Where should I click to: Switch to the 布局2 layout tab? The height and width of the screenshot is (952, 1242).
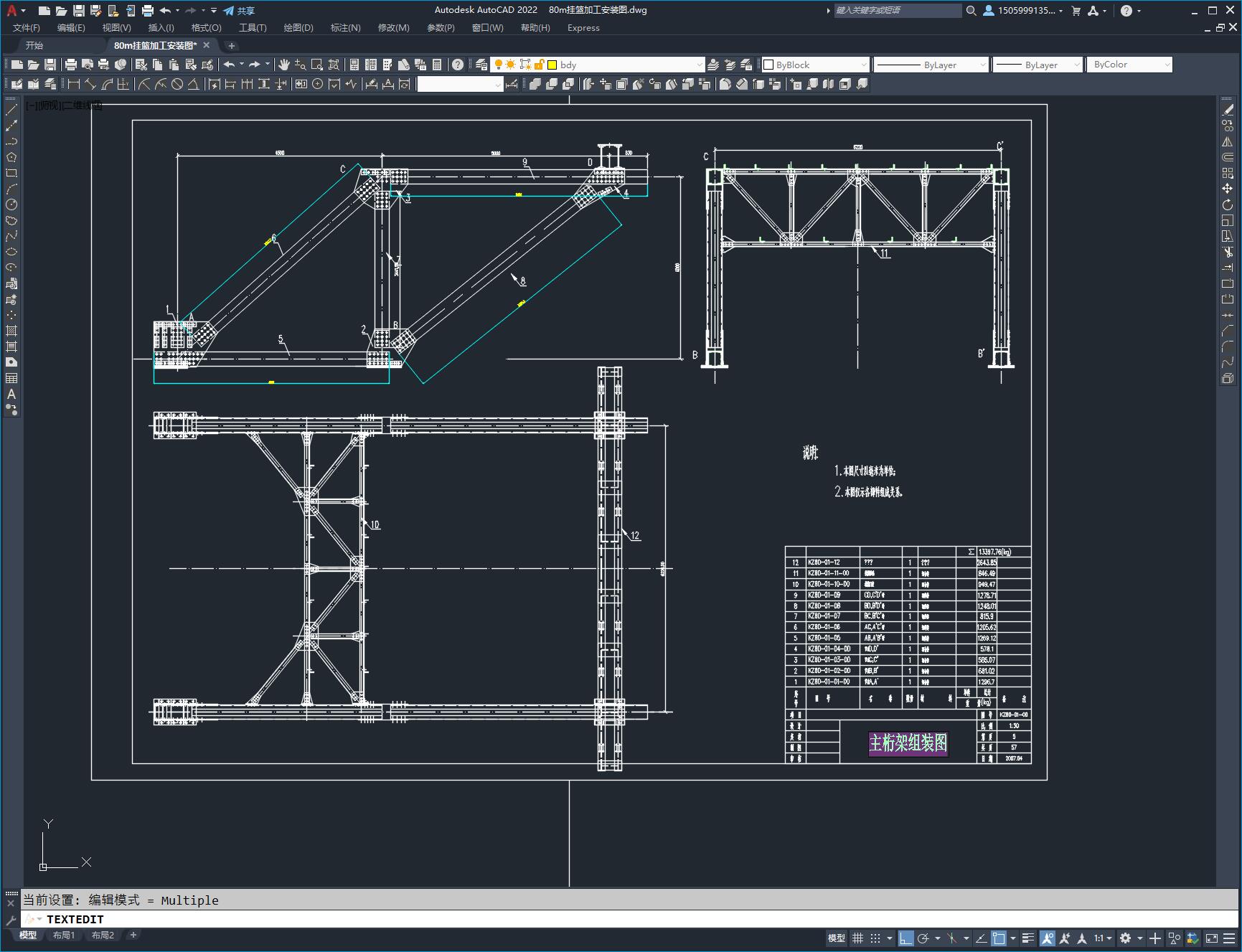pyautogui.click(x=103, y=935)
